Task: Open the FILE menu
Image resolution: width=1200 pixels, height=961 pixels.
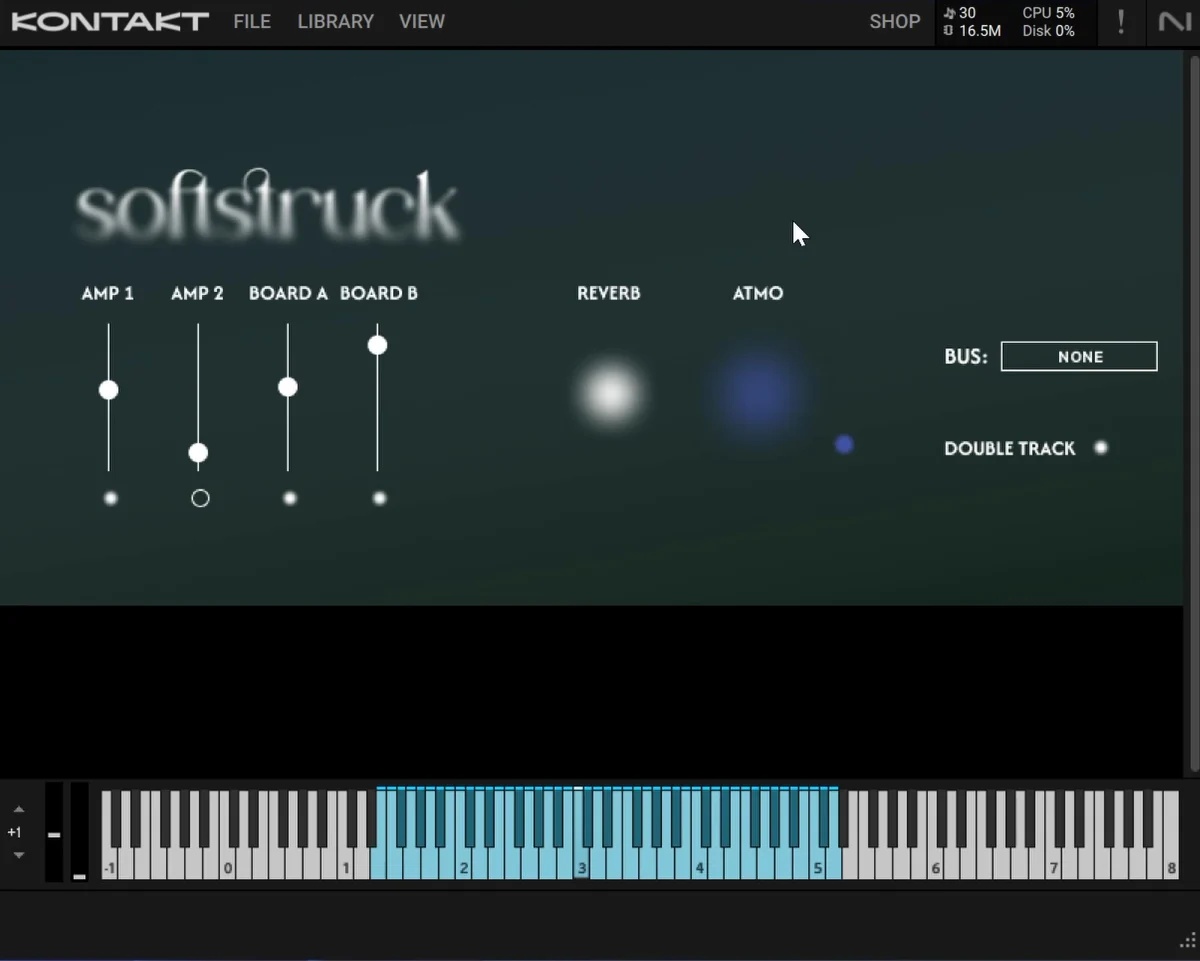Action: 251,21
